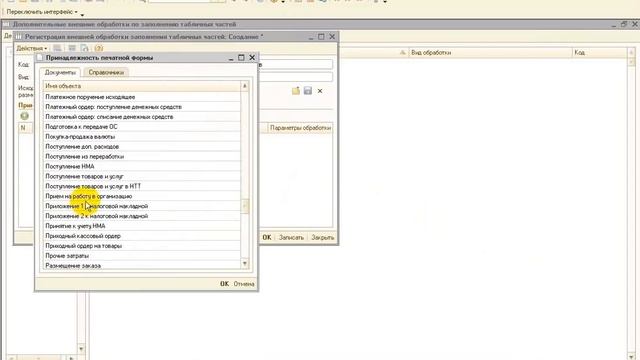
Task: Click the N column header in registration table
Action: point(25,128)
